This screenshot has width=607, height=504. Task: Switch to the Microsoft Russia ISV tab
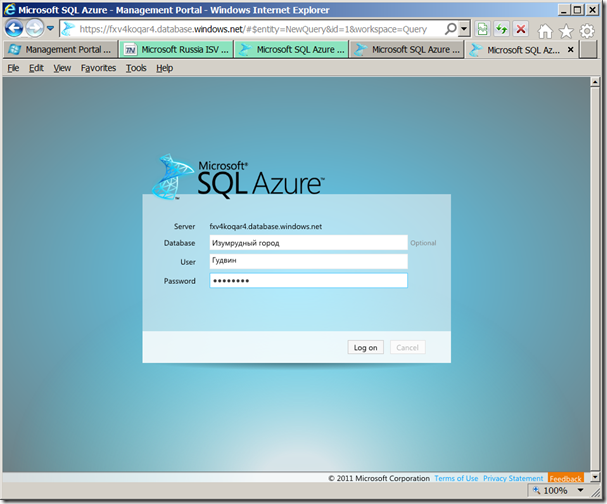(x=176, y=50)
